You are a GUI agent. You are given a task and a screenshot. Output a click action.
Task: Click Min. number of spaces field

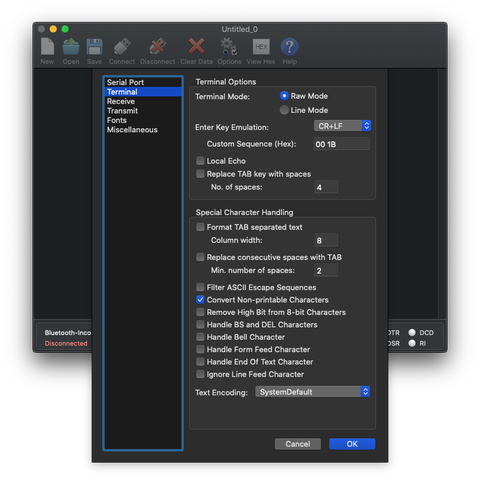[x=326, y=270]
